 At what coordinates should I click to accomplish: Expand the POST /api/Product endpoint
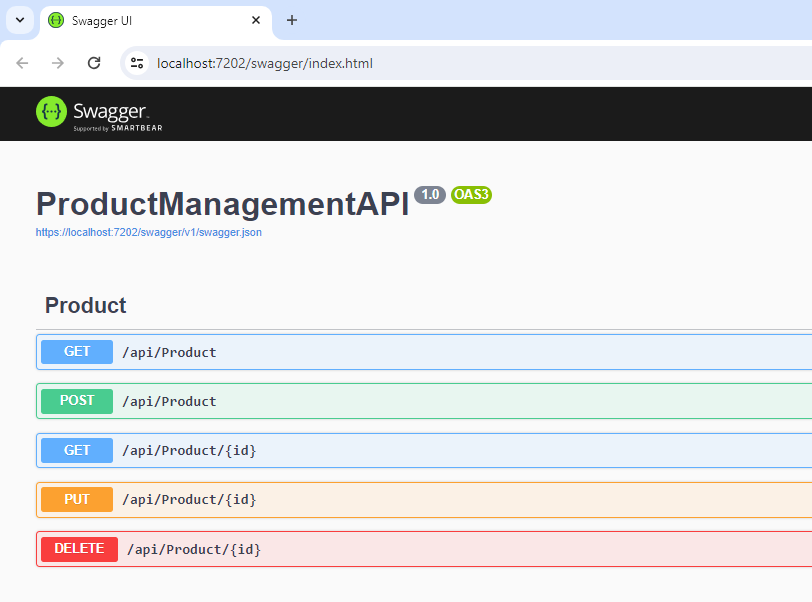pos(424,402)
